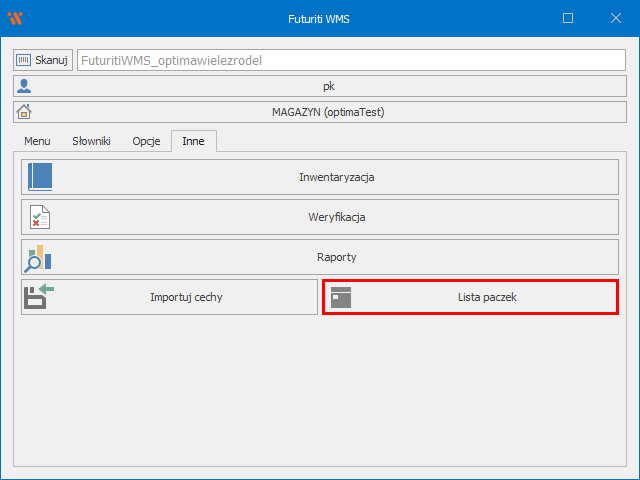Maximize the Futuriti WMS window
640x480 pixels.
(x=568, y=18)
